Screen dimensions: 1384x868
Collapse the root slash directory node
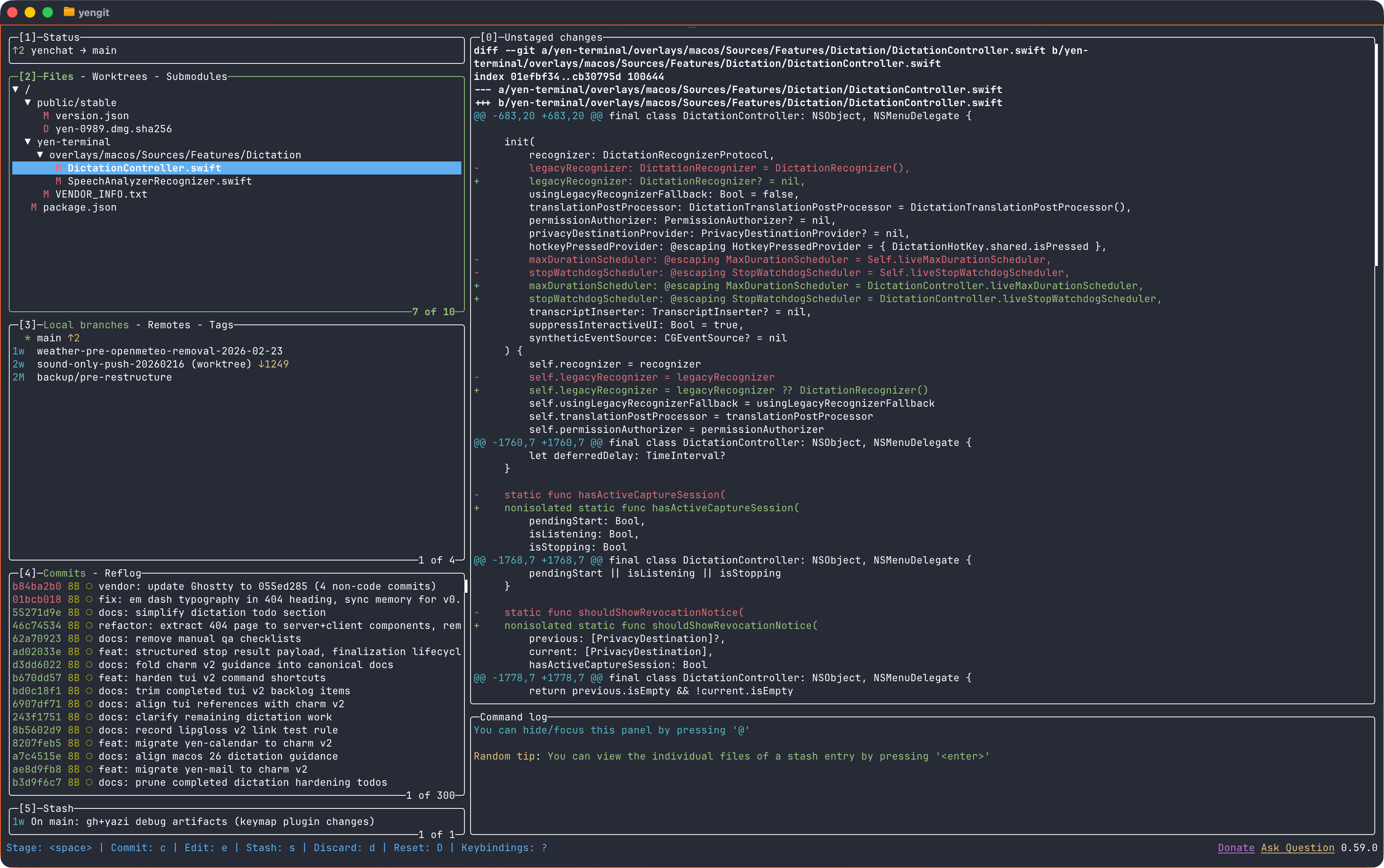(x=15, y=90)
